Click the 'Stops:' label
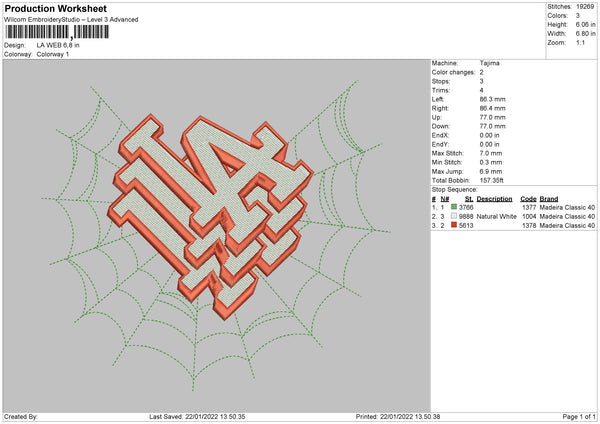The width and height of the screenshot is (600, 424). point(441,82)
